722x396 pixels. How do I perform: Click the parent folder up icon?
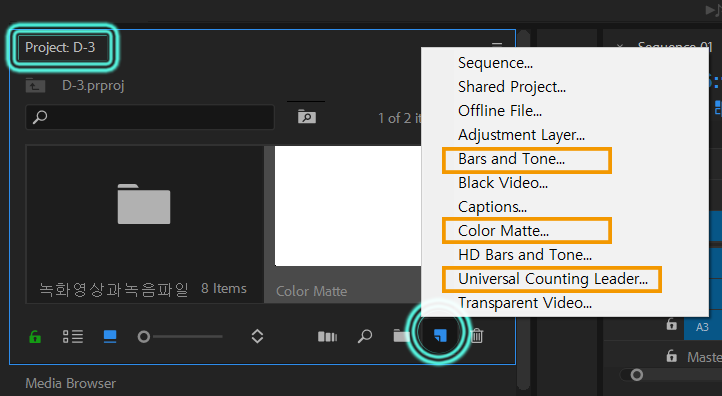point(35,86)
